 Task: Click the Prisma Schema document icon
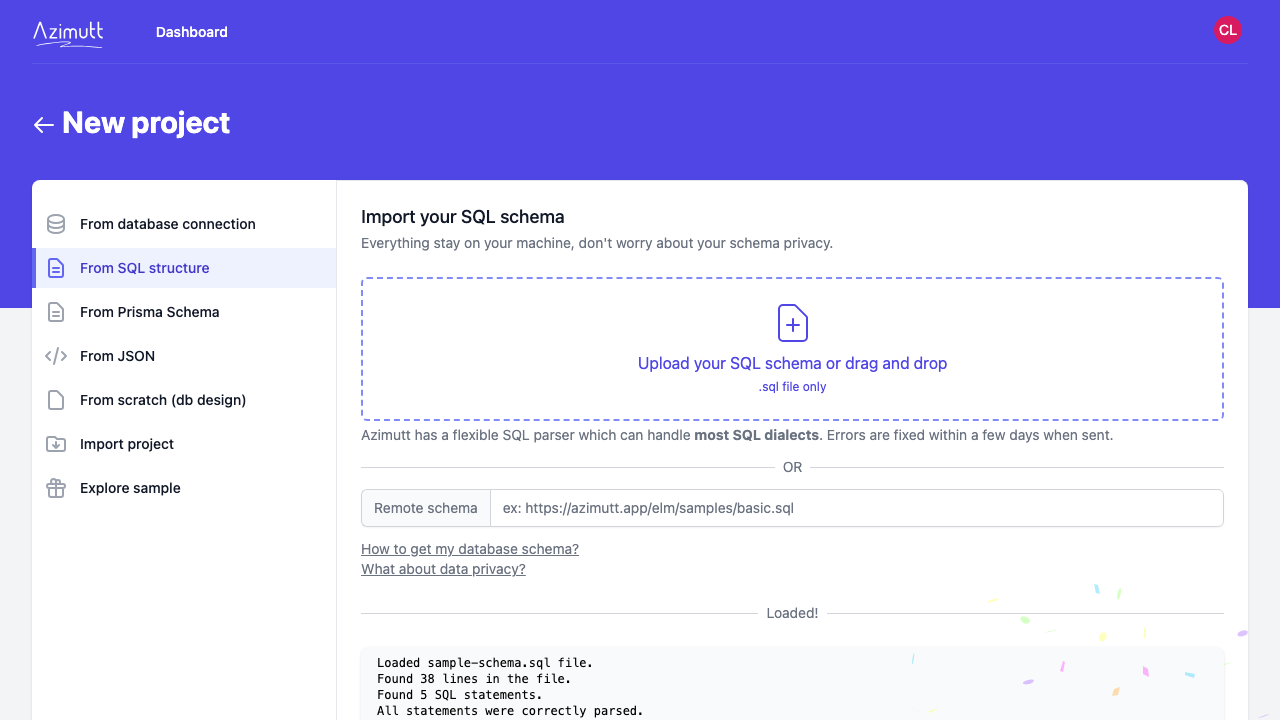[x=56, y=312]
